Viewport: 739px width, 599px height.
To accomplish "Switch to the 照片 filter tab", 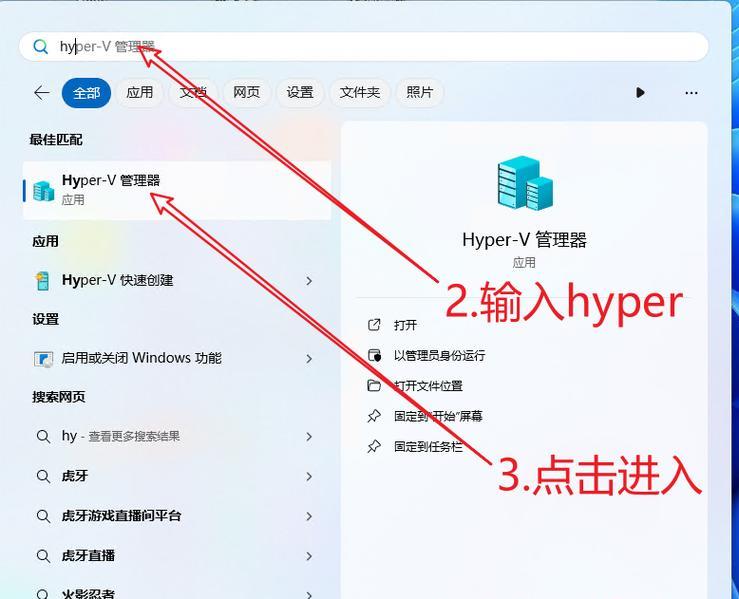I will point(419,92).
